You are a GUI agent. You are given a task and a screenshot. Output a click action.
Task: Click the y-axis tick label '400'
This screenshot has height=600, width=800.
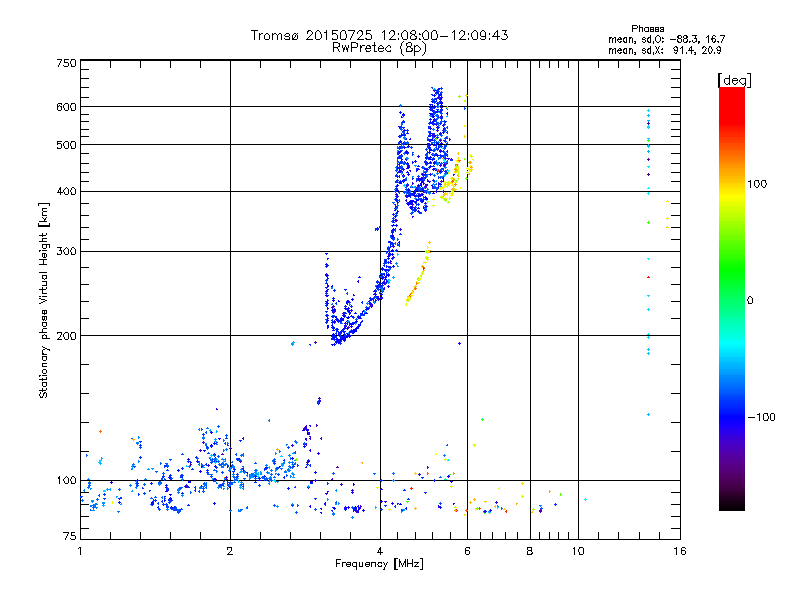click(66, 191)
